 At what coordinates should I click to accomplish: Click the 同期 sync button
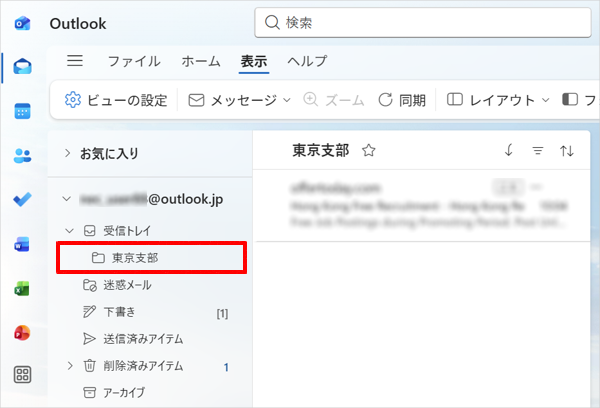pos(402,100)
